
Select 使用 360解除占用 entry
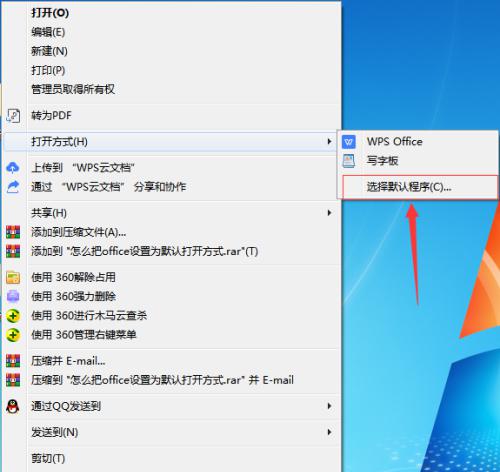tap(171, 277)
